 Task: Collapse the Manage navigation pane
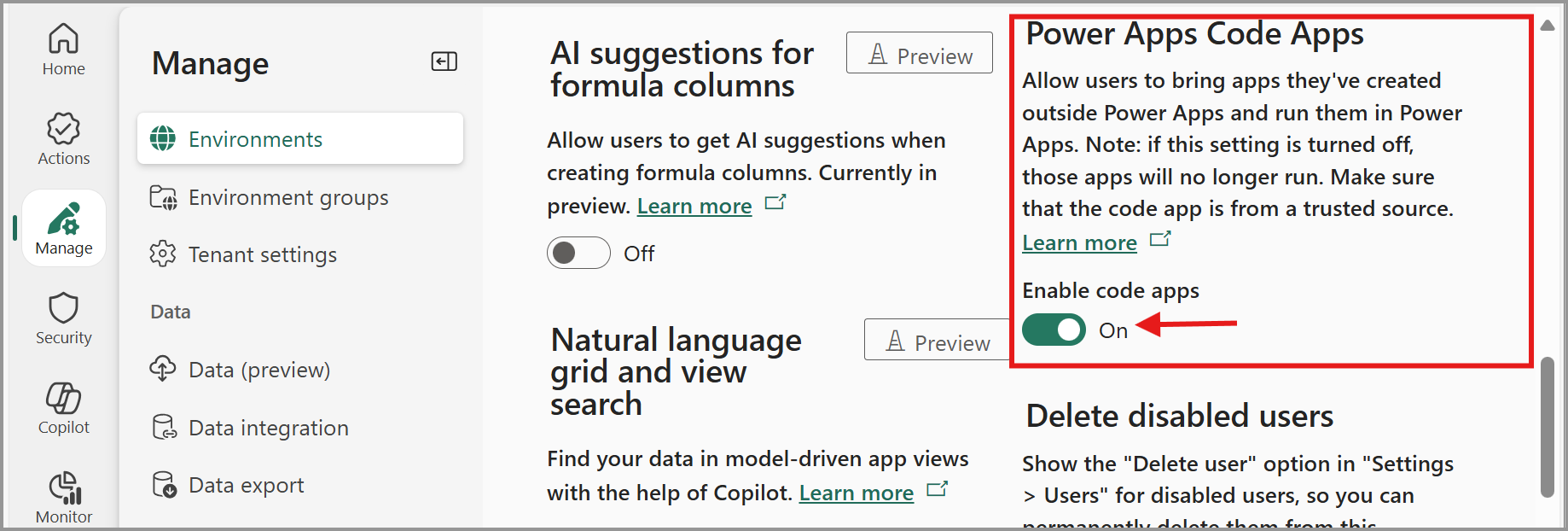click(x=444, y=61)
